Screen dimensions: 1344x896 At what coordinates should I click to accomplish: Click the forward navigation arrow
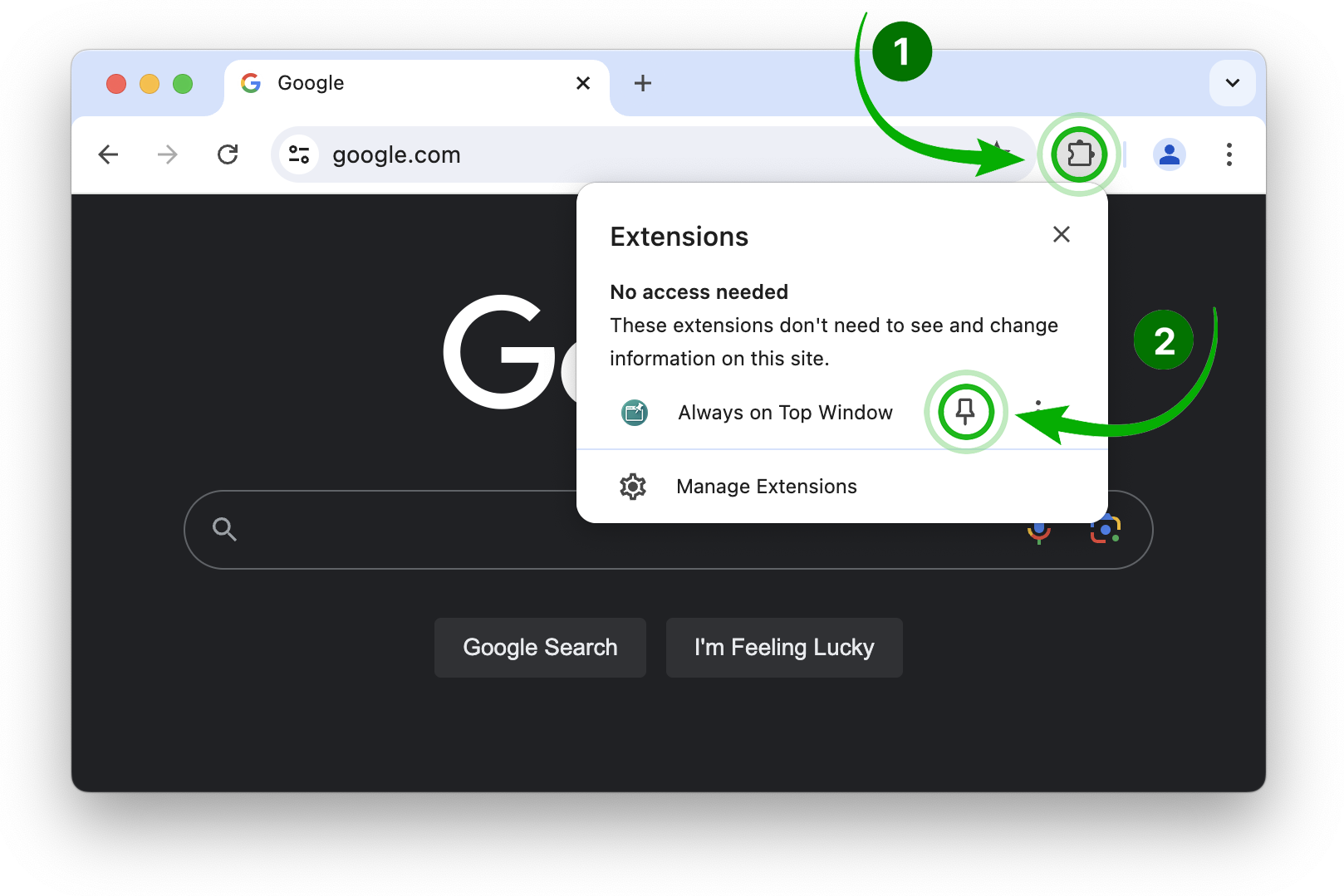(x=168, y=154)
